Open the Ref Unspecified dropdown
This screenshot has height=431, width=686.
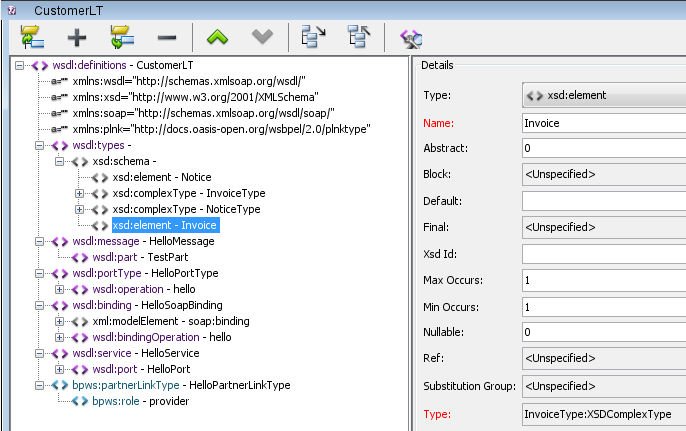(604, 358)
